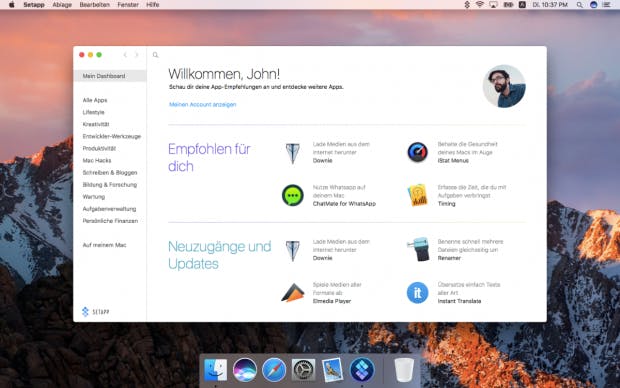The width and height of the screenshot is (620, 388).
Task: Click the Setapp icon in the Dock
Action: pyautogui.click(x=362, y=370)
